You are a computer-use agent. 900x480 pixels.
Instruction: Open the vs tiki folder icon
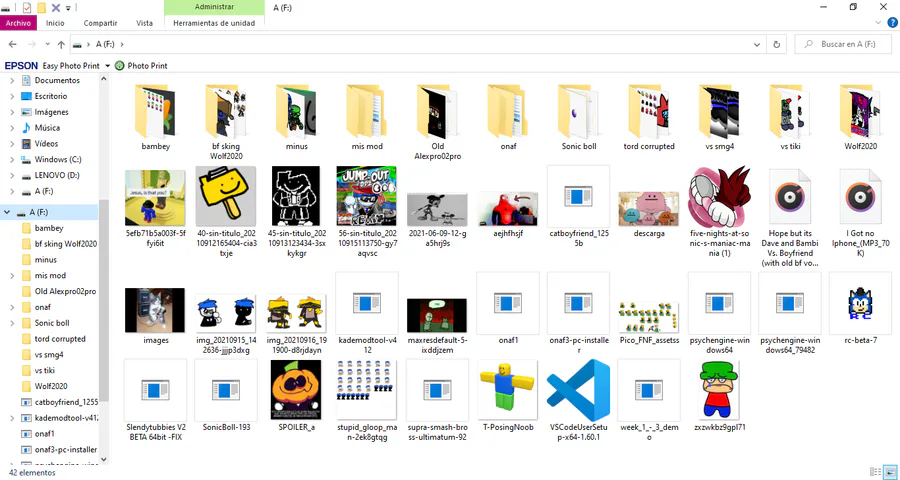pyautogui.click(x=790, y=111)
